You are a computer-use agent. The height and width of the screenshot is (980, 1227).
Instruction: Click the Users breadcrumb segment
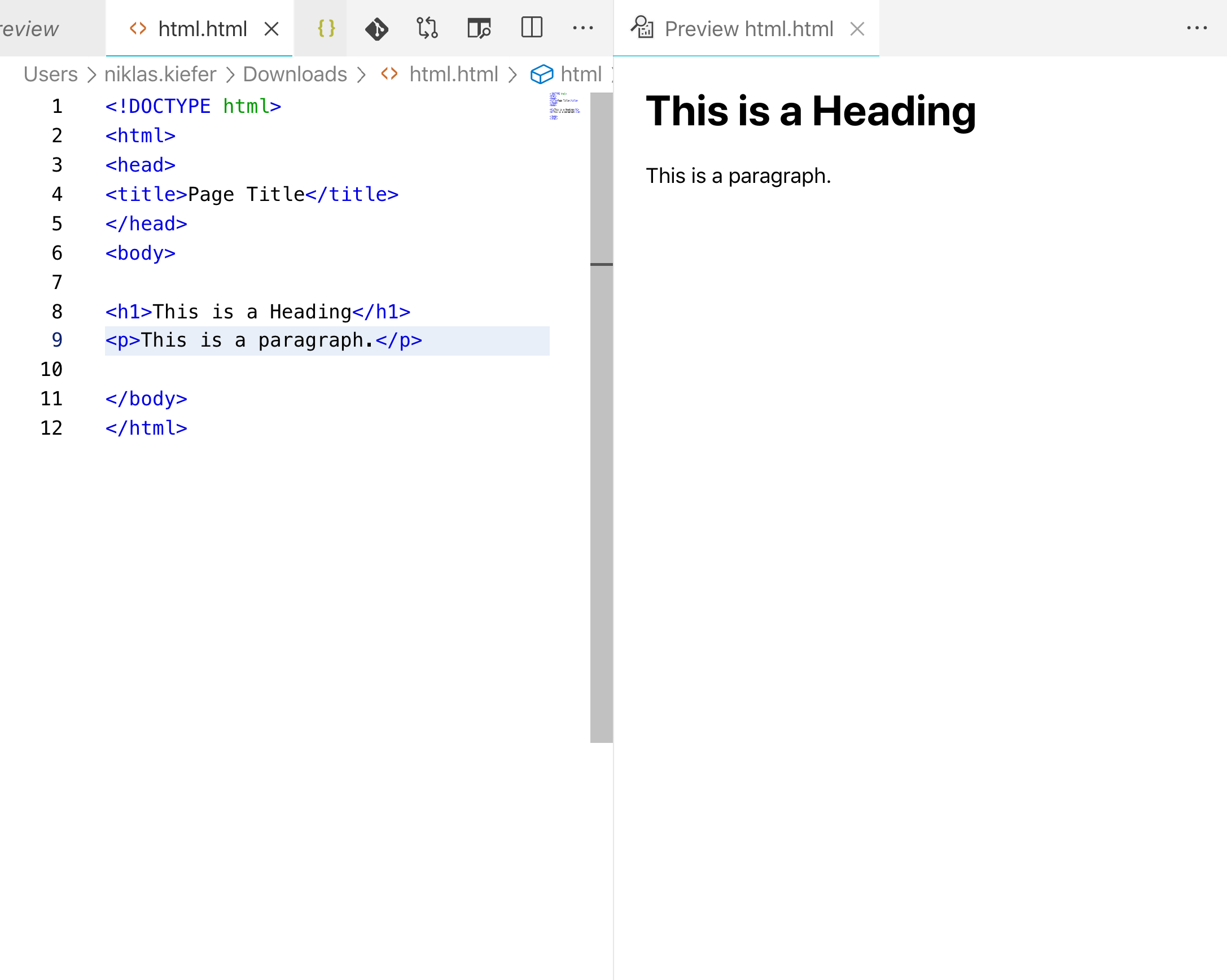[x=51, y=75]
